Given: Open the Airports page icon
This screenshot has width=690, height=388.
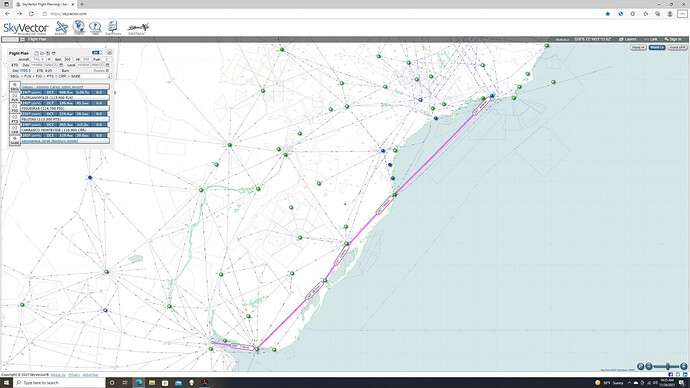Looking at the screenshot, I should pyautogui.click(x=61, y=28).
